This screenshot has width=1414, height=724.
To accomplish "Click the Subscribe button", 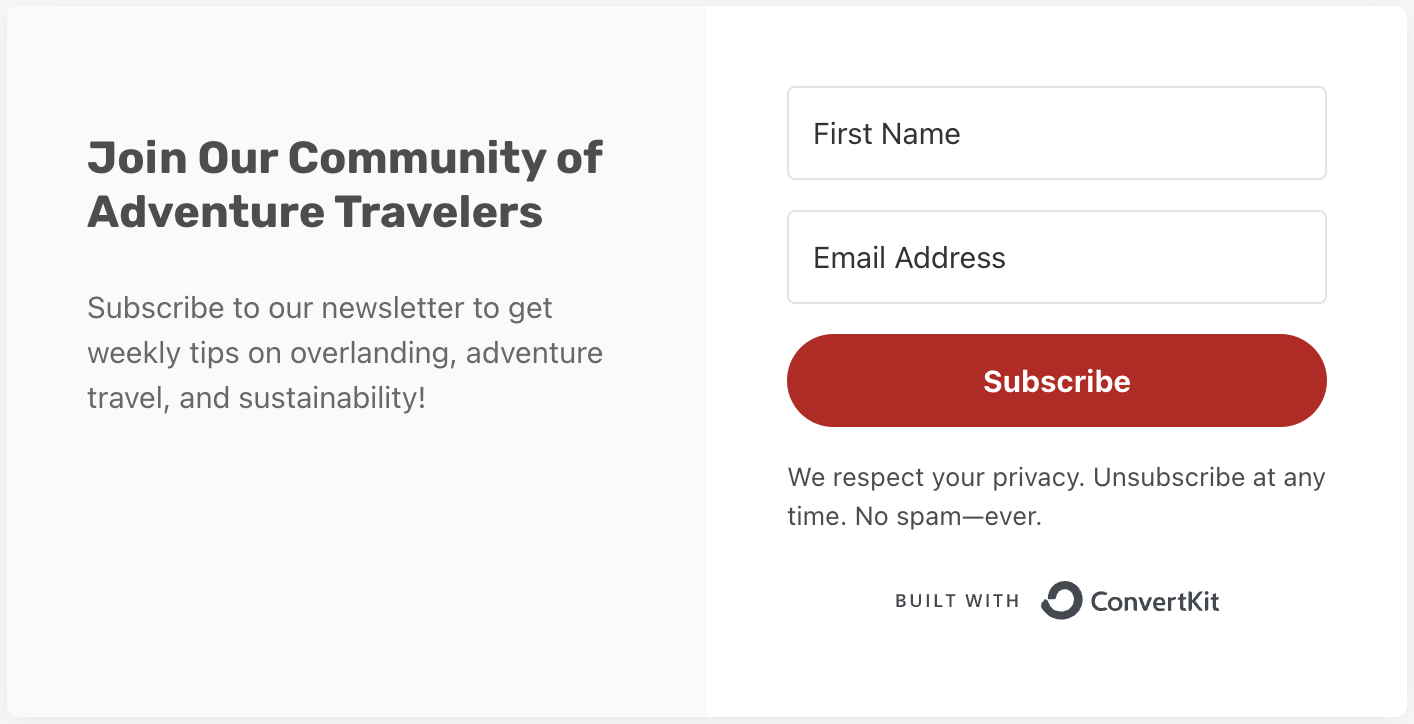I will coord(1057,381).
